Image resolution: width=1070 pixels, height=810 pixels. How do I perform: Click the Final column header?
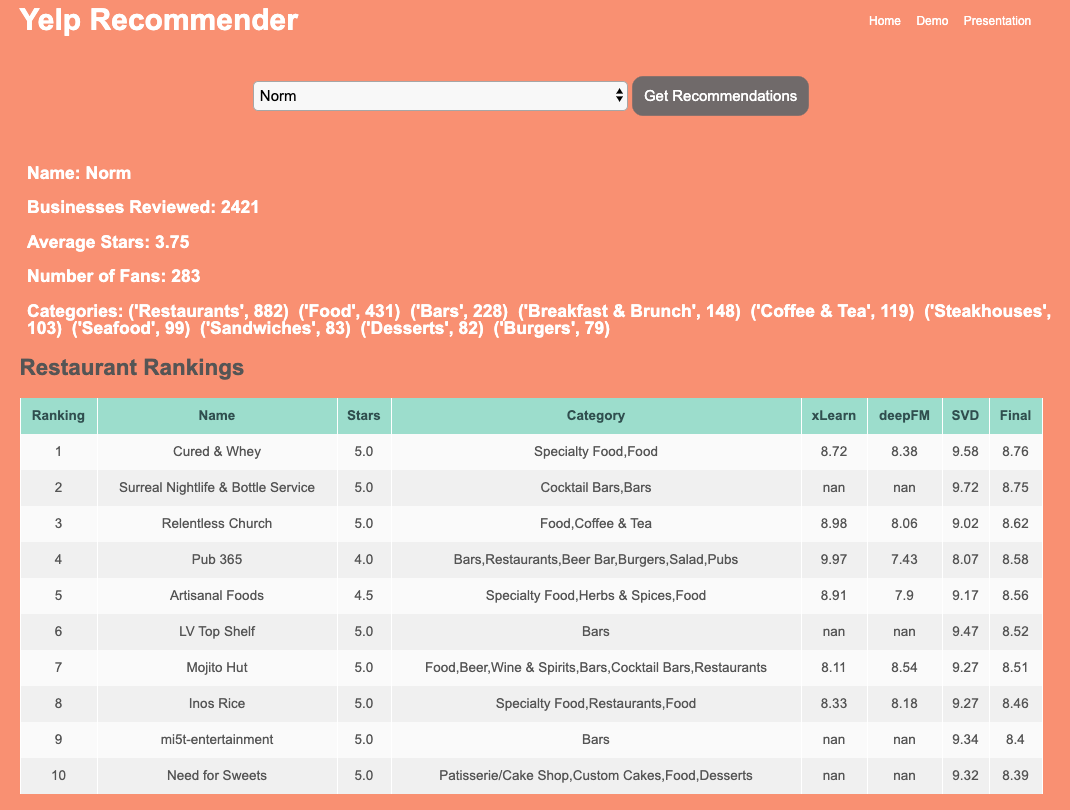point(1015,415)
